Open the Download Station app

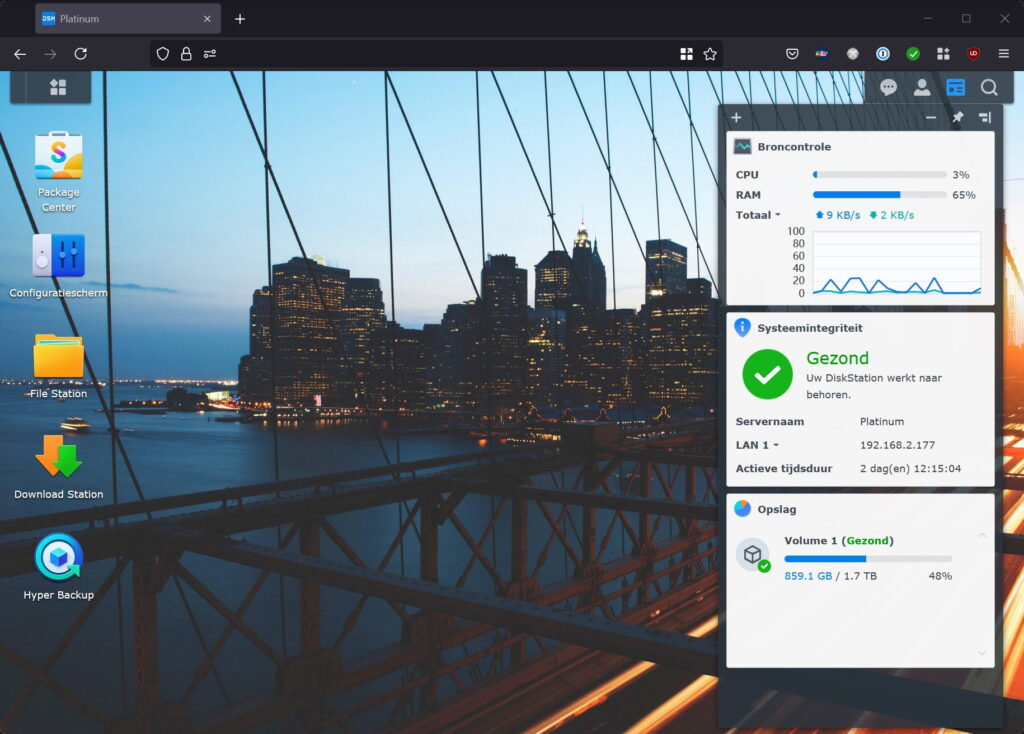(x=58, y=457)
